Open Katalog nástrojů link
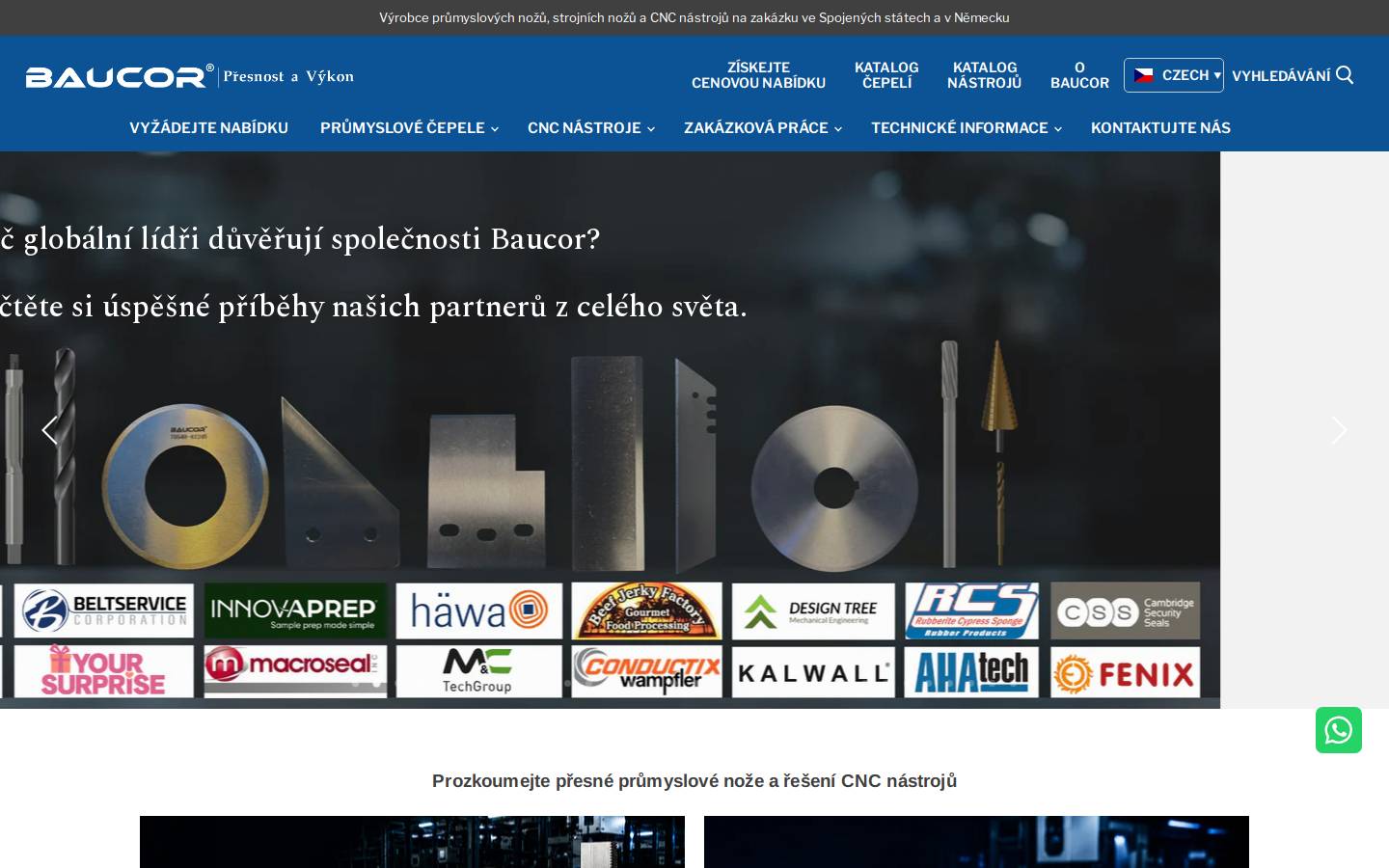The image size is (1389, 868). click(x=984, y=75)
